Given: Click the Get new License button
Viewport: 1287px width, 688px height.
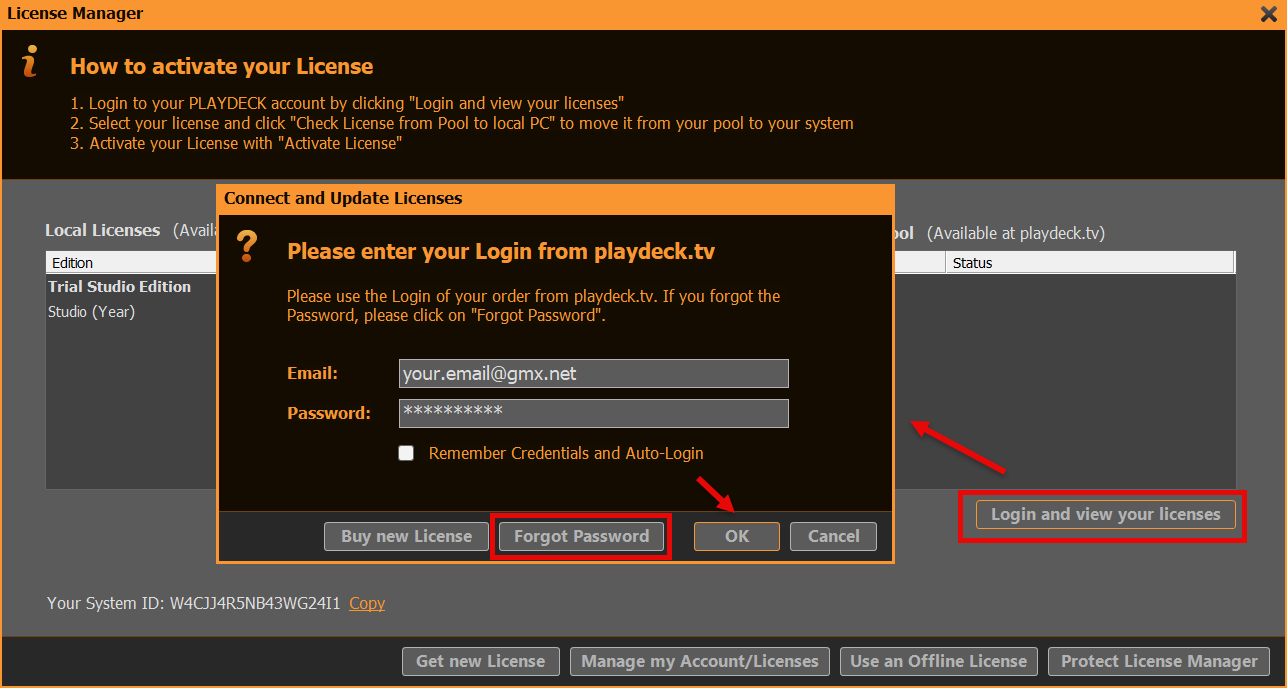Looking at the screenshot, I should coord(481,661).
